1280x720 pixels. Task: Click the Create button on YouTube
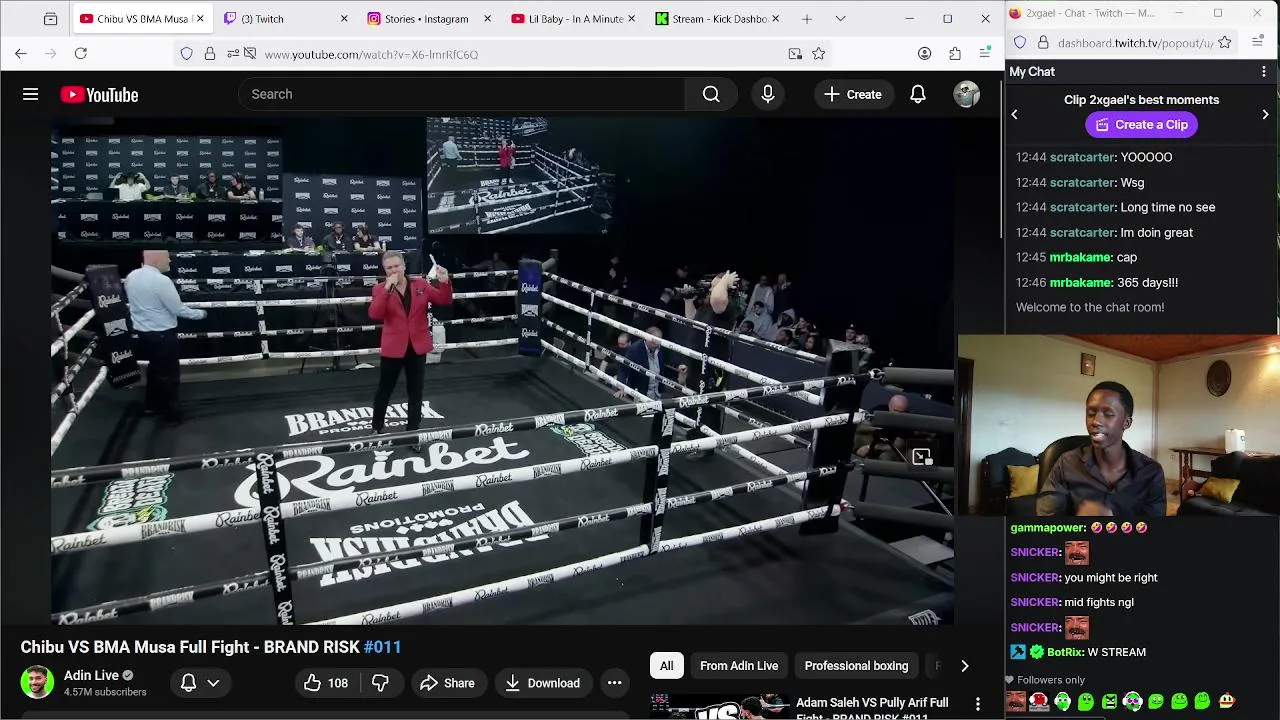pos(853,94)
